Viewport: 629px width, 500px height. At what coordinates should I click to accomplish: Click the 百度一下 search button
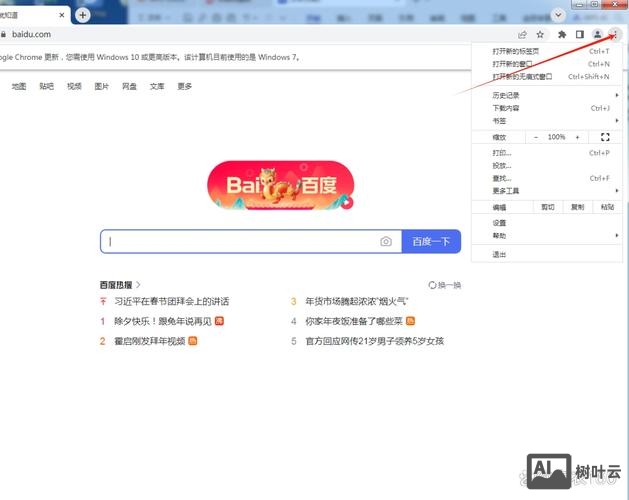(431, 242)
